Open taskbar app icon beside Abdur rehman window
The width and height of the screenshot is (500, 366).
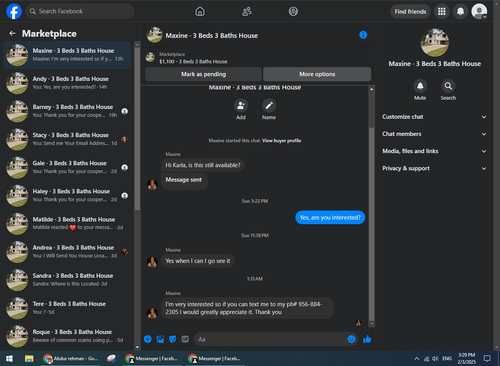(111, 359)
